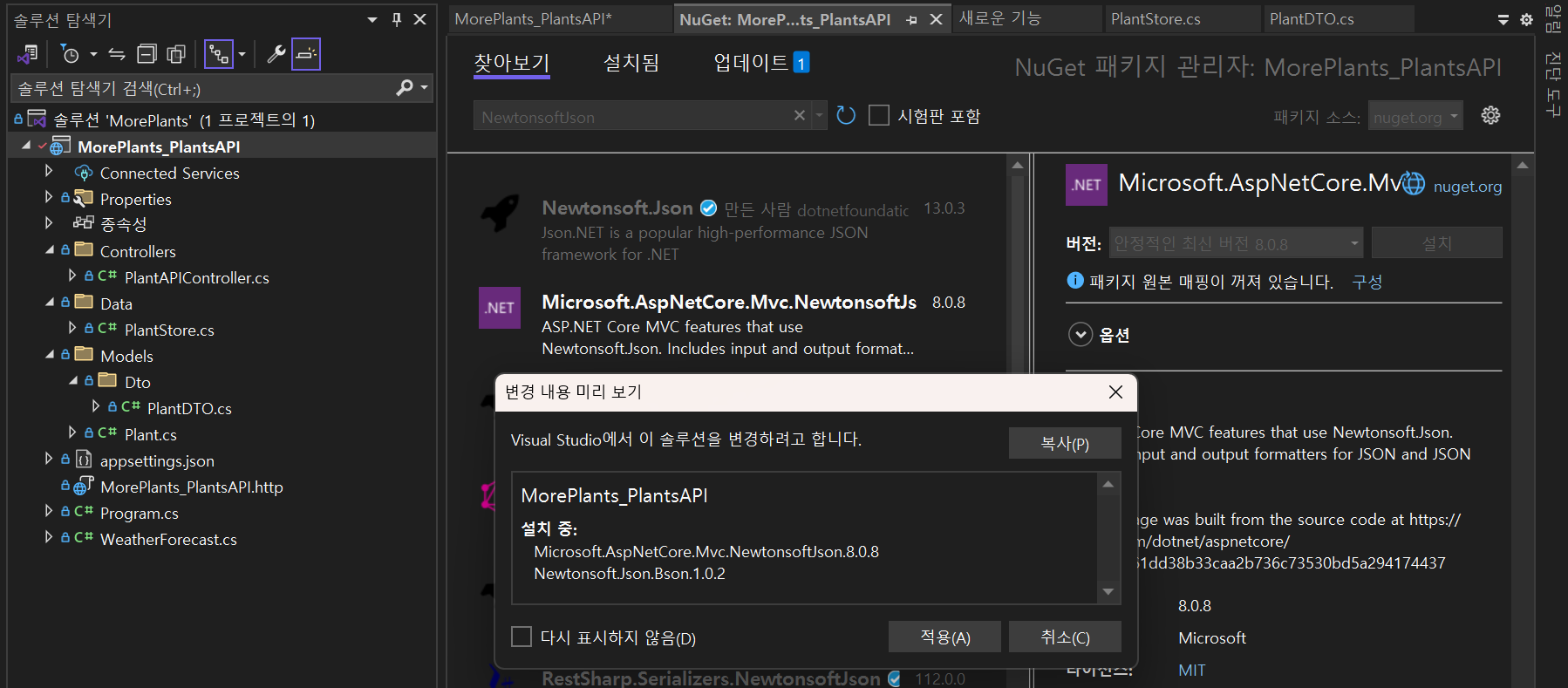Viewport: 1568px width, 688px height.
Task: Click the show all files icon
Action: pos(176,54)
